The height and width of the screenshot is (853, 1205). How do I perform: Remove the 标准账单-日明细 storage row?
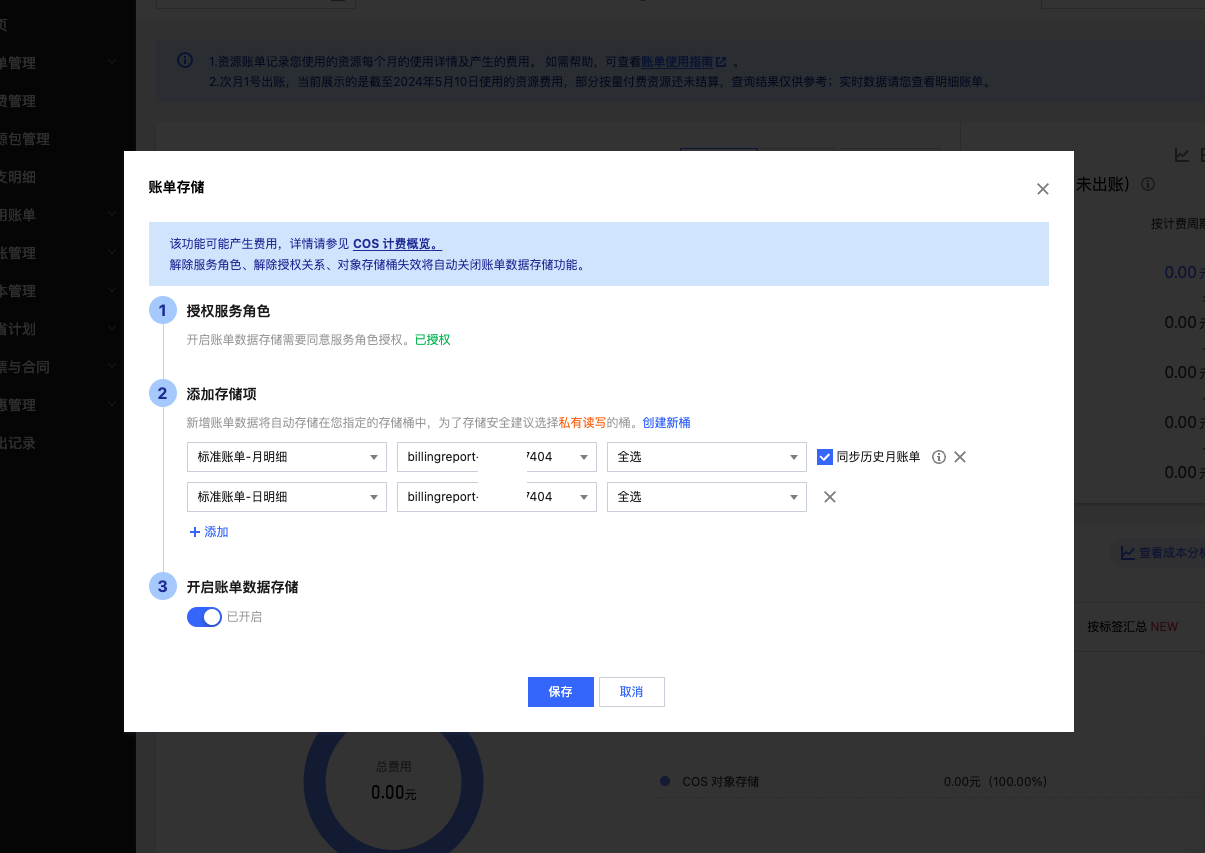pyautogui.click(x=829, y=497)
